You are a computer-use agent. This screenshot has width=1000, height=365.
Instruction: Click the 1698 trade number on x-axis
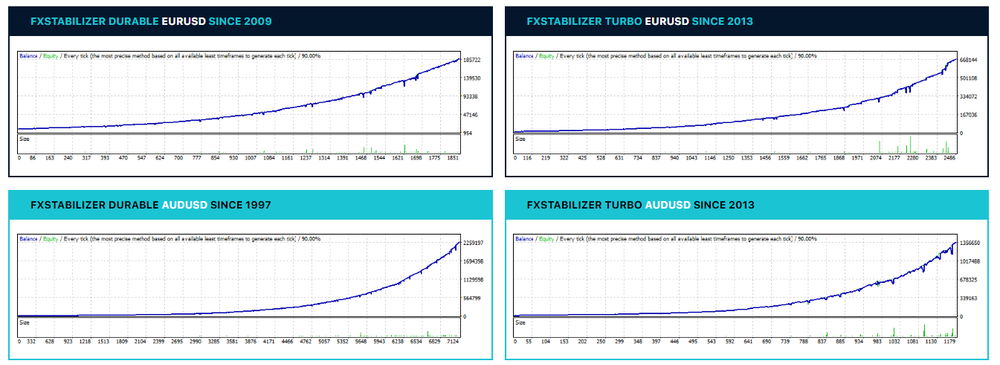tap(416, 157)
